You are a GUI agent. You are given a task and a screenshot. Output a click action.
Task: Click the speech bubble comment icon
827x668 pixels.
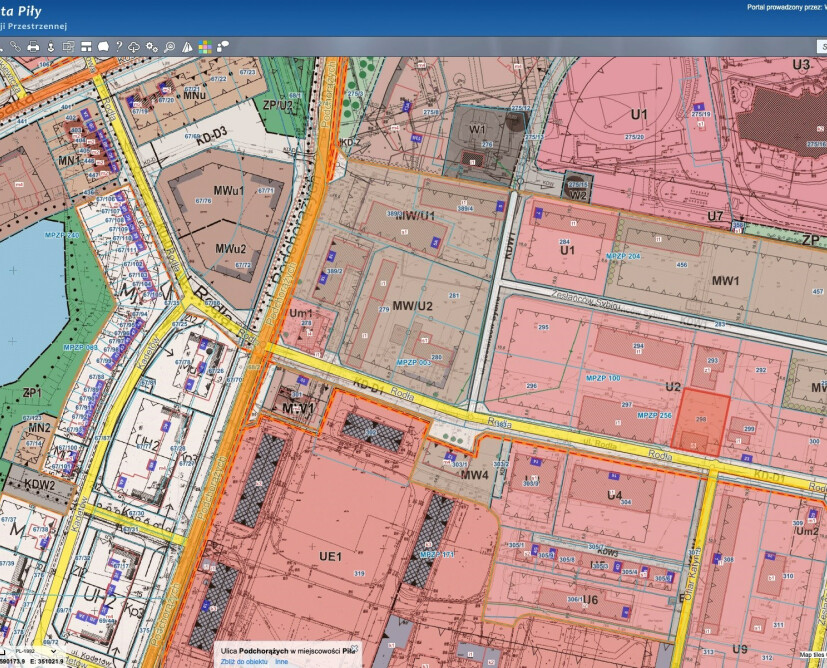tap(102, 46)
